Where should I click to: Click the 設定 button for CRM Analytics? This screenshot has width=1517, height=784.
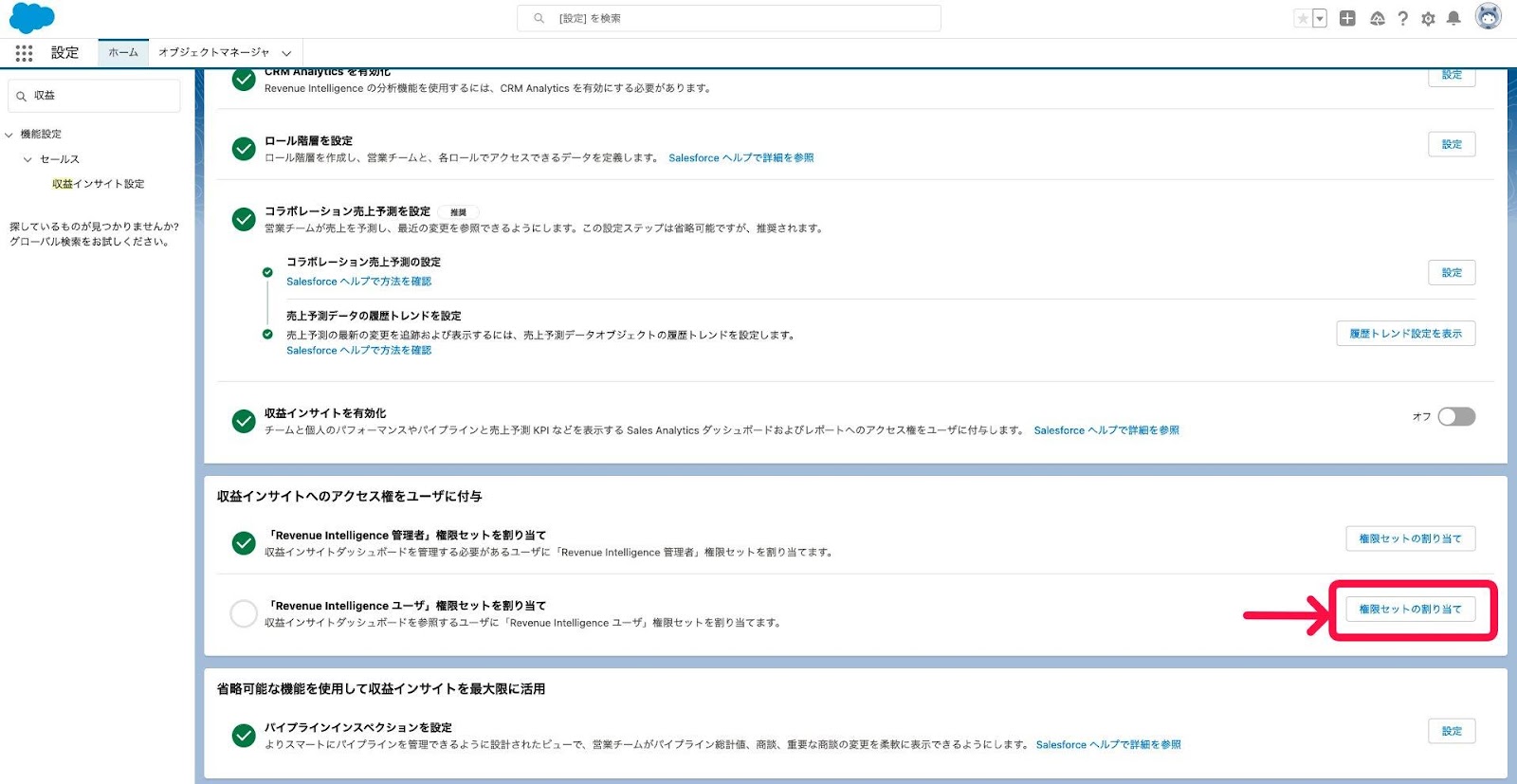pyautogui.click(x=1452, y=76)
